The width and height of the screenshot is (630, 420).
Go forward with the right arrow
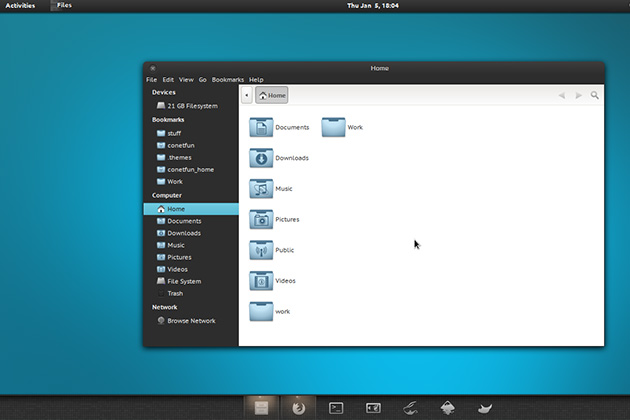578,95
